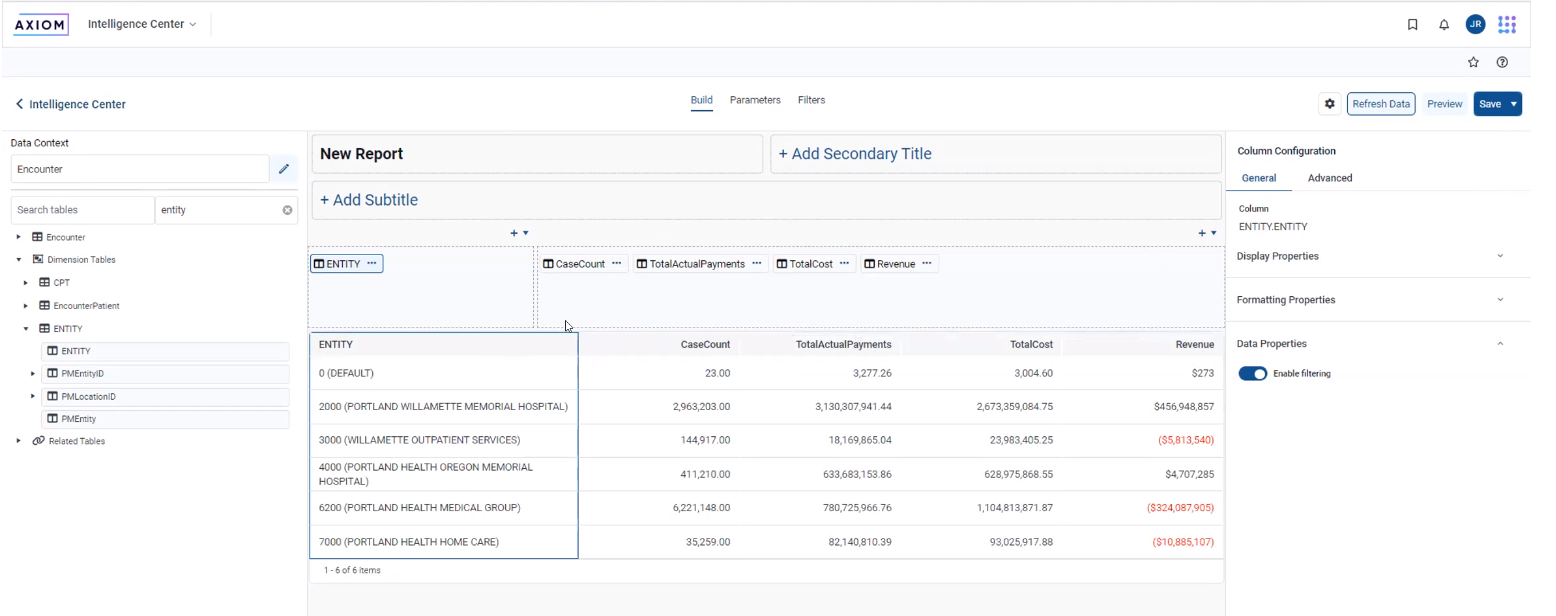Toggle Enable filtering switch

click(x=1252, y=374)
